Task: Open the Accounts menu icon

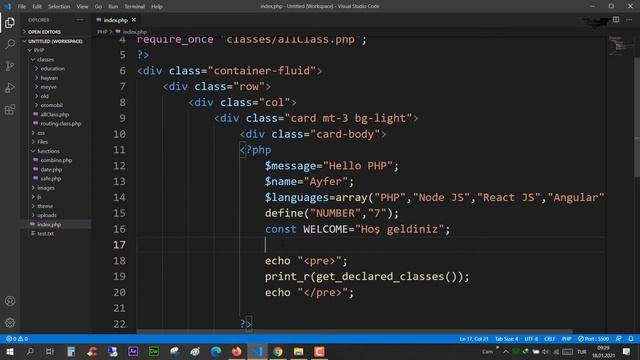Action: (x=10, y=301)
